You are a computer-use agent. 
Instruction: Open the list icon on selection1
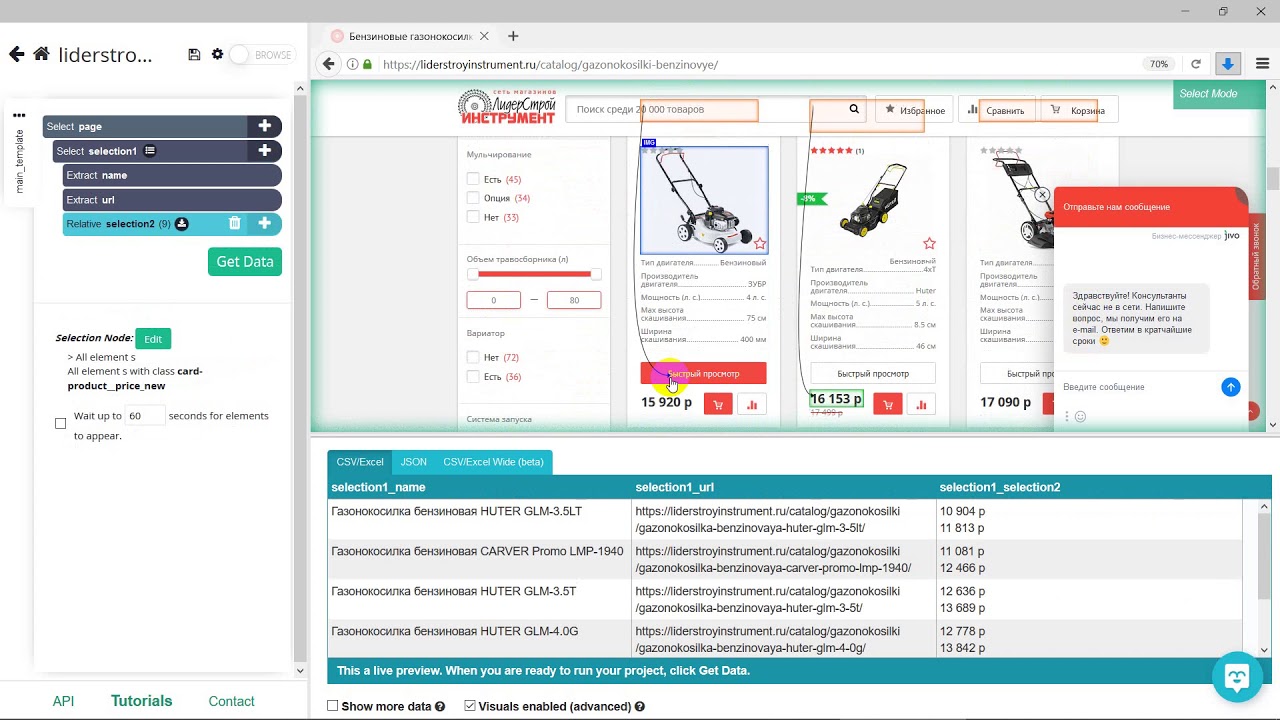[149, 151]
